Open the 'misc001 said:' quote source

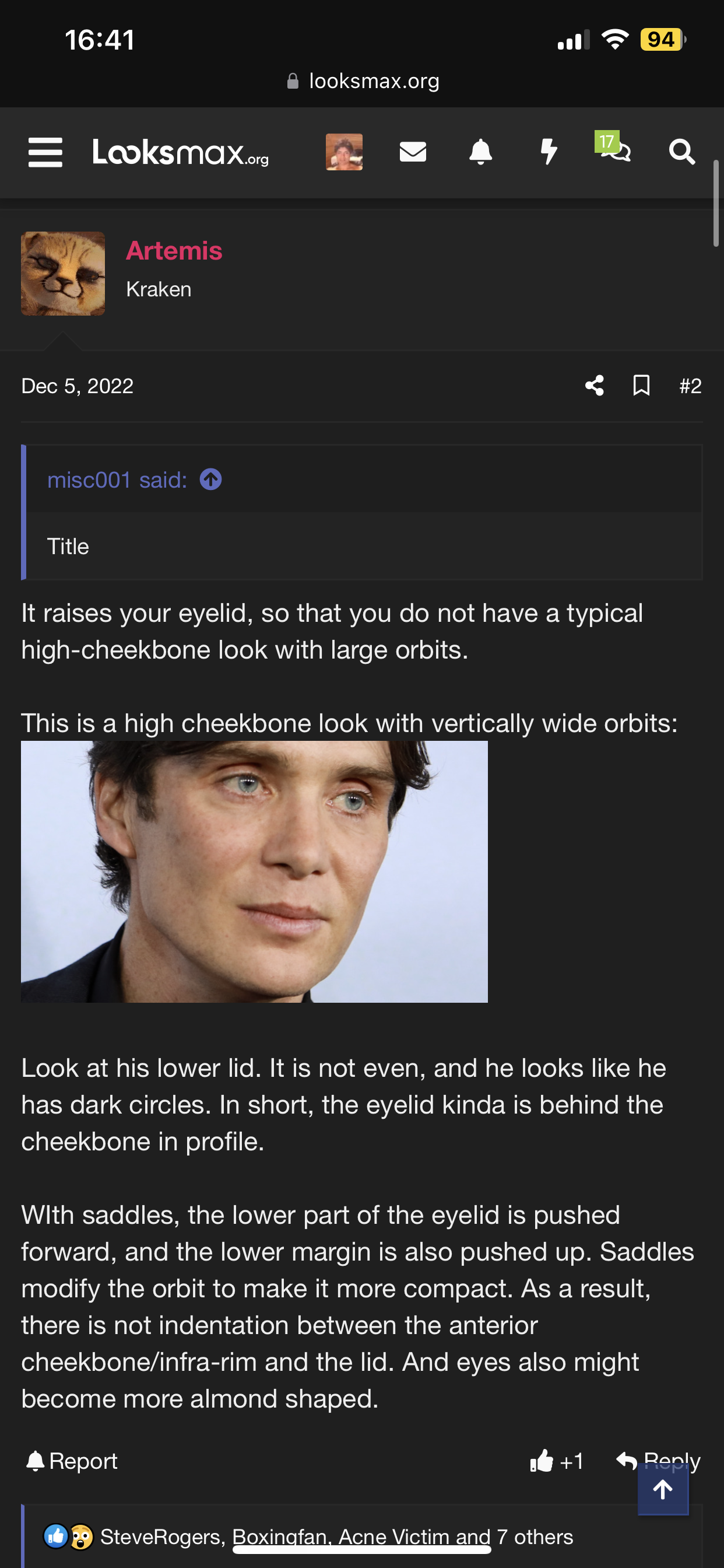(x=117, y=480)
